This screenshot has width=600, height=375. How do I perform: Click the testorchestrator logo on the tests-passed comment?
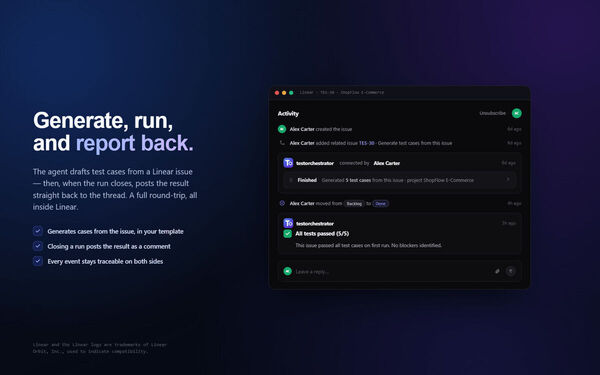[288, 223]
